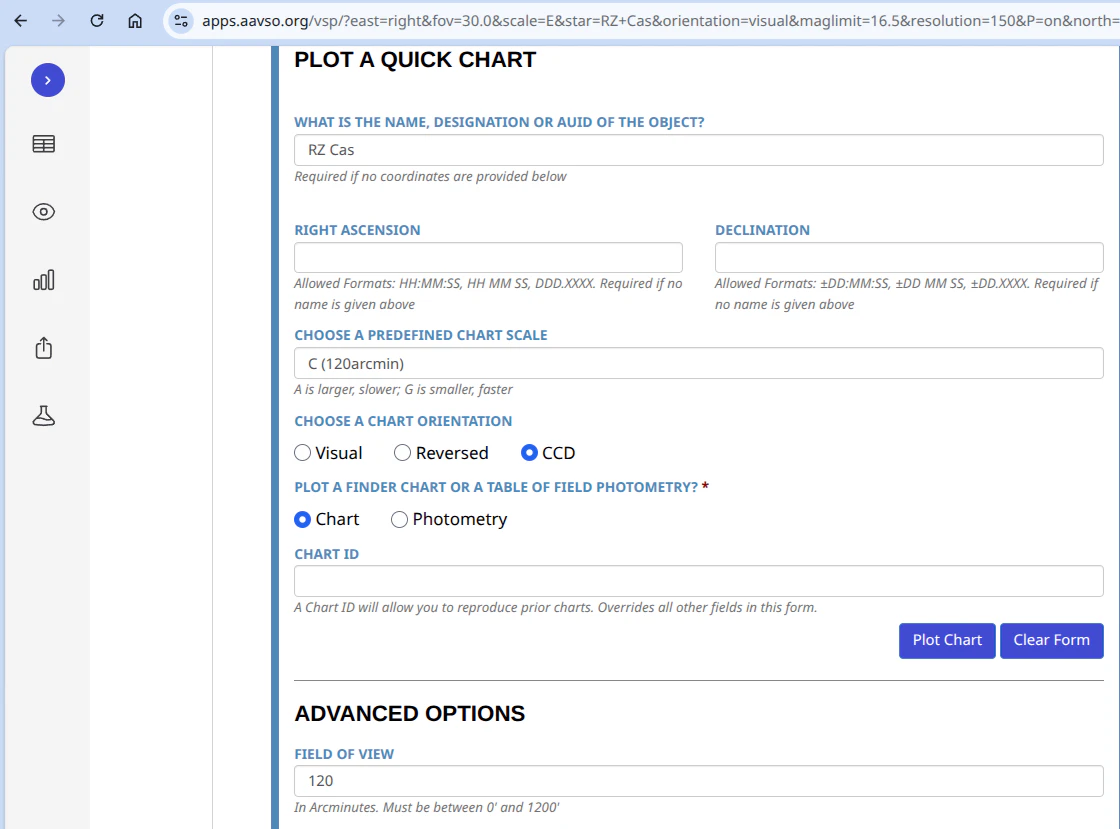Select CCD chart orientation
The width and height of the screenshot is (1120, 829).
(529, 453)
